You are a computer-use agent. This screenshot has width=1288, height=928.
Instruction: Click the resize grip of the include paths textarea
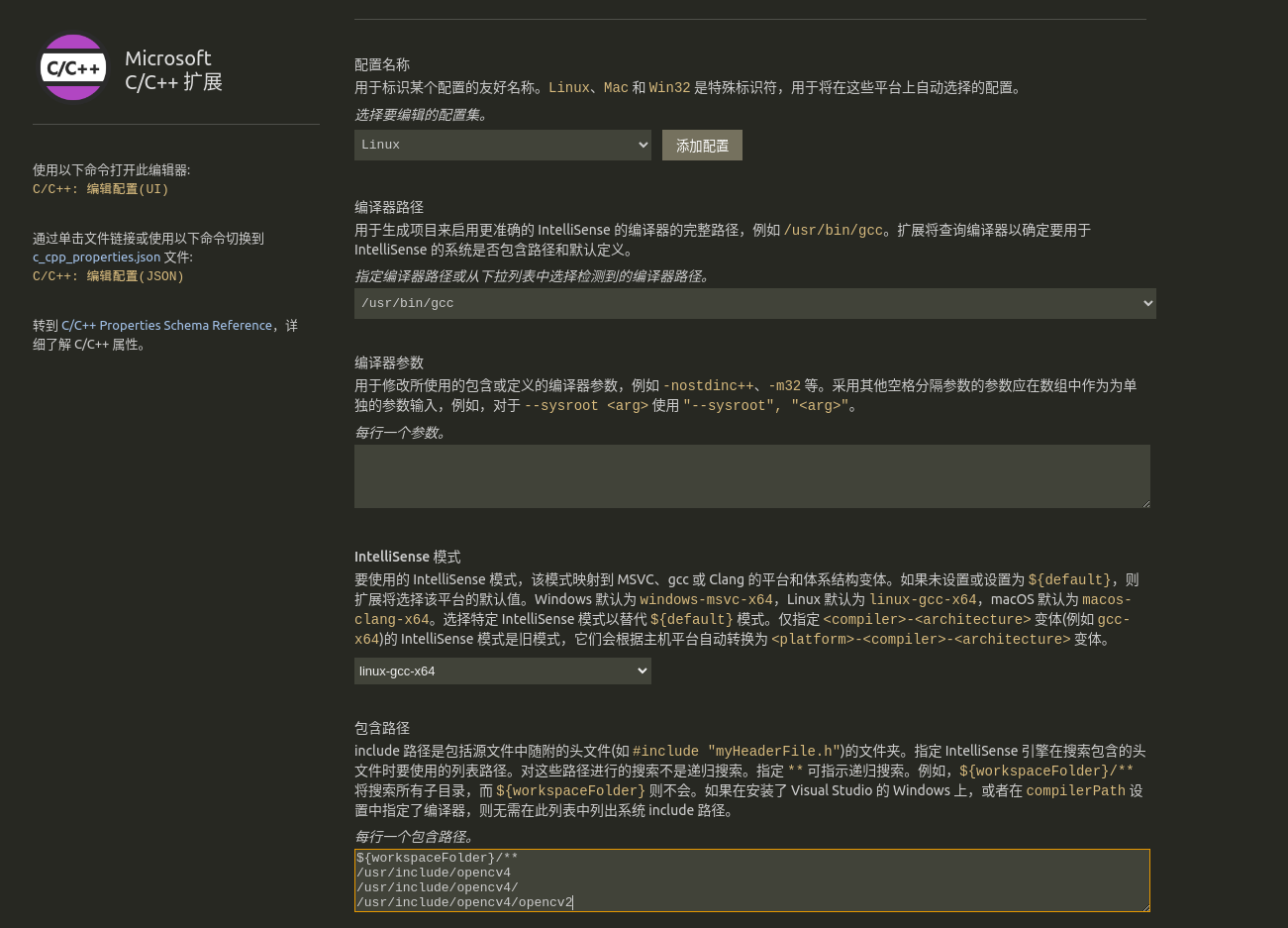pyautogui.click(x=1145, y=906)
